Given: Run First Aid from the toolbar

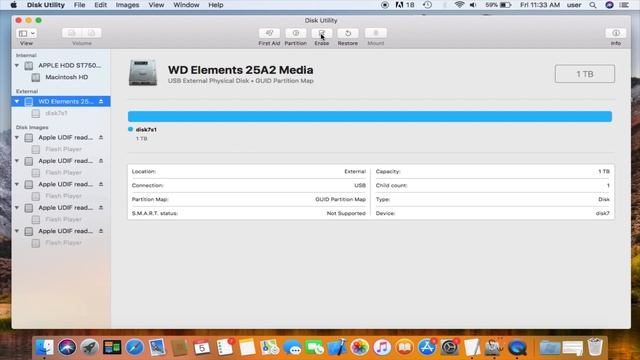Looking at the screenshot, I should point(269,33).
